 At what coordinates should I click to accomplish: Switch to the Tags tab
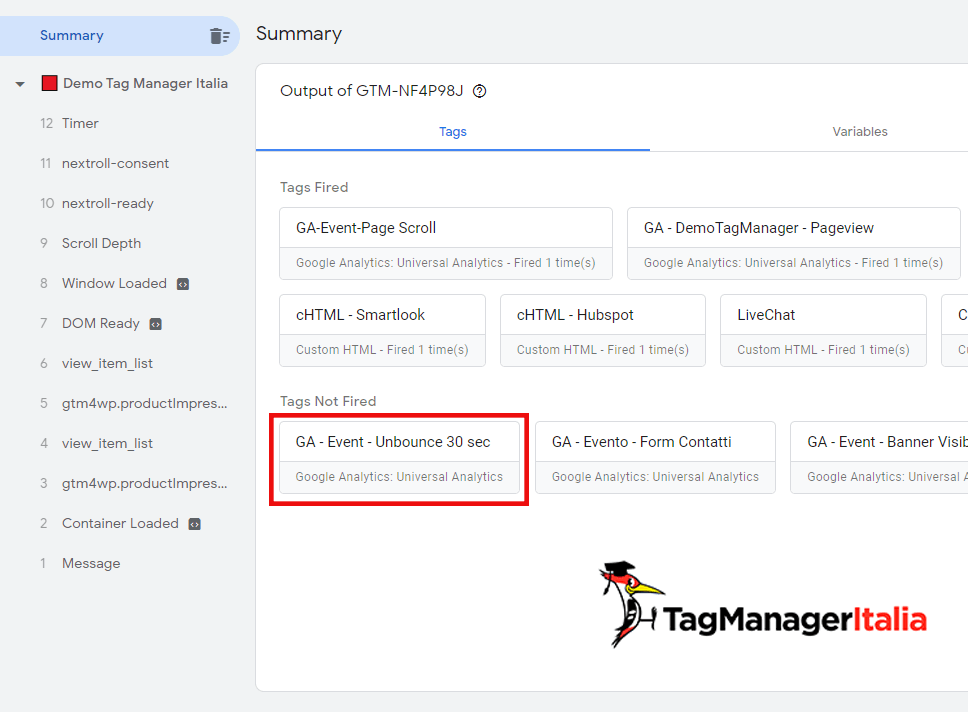(453, 132)
